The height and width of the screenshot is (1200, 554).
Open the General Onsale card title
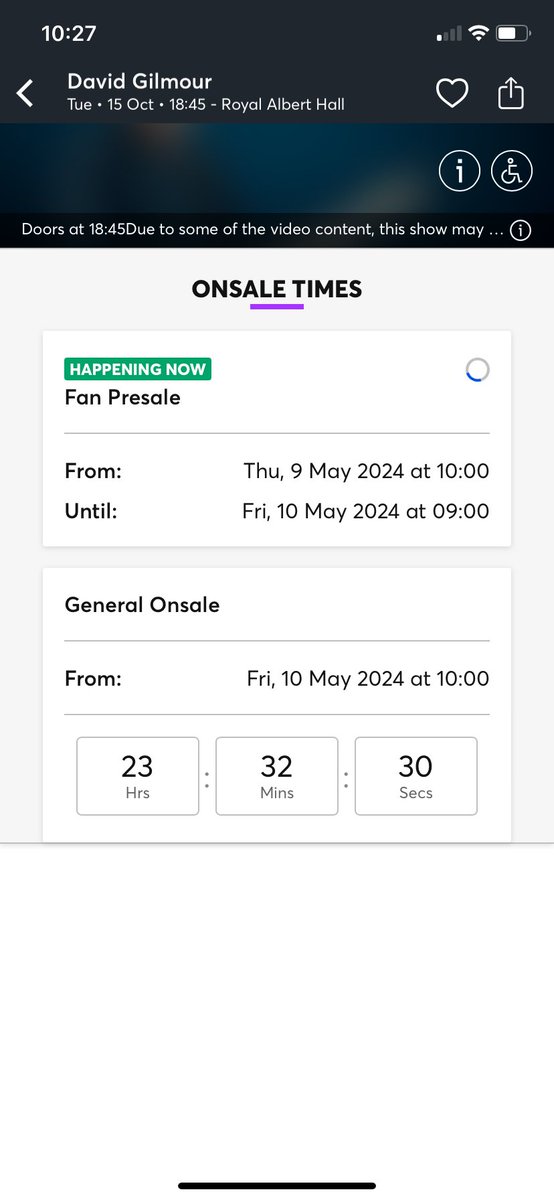point(142,604)
